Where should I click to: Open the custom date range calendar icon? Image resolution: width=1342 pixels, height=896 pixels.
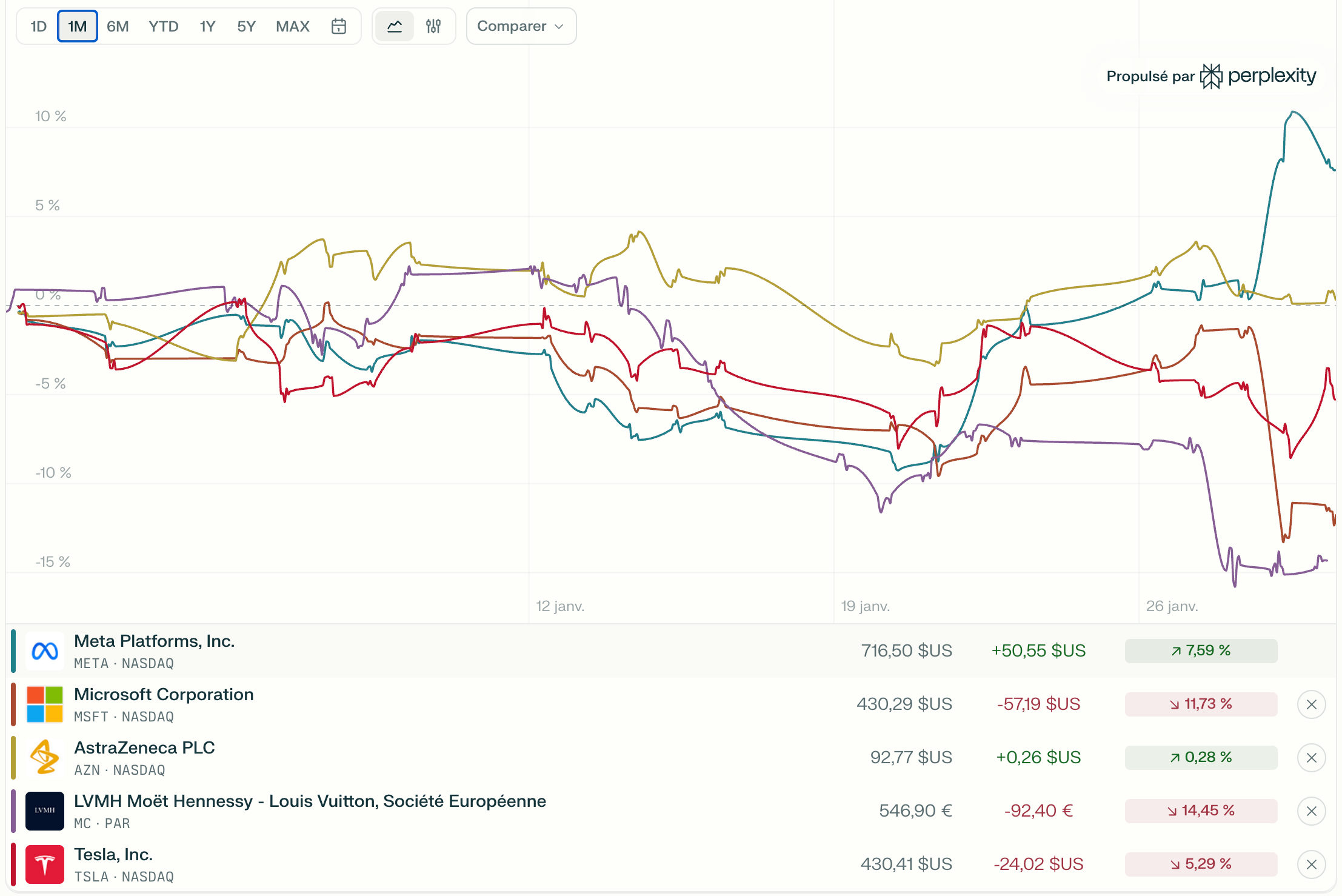click(338, 26)
